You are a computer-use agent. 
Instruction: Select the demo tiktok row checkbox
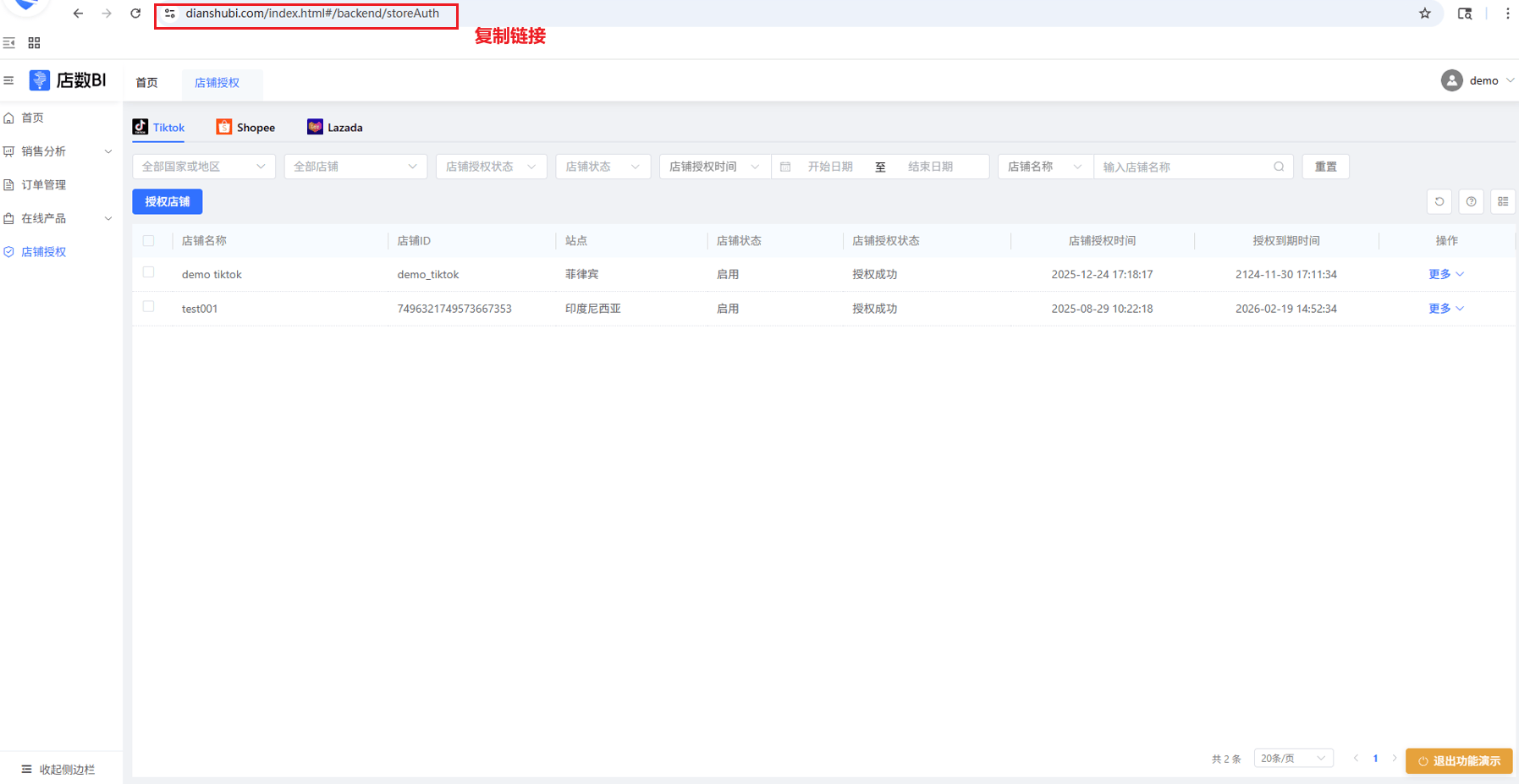click(x=149, y=272)
